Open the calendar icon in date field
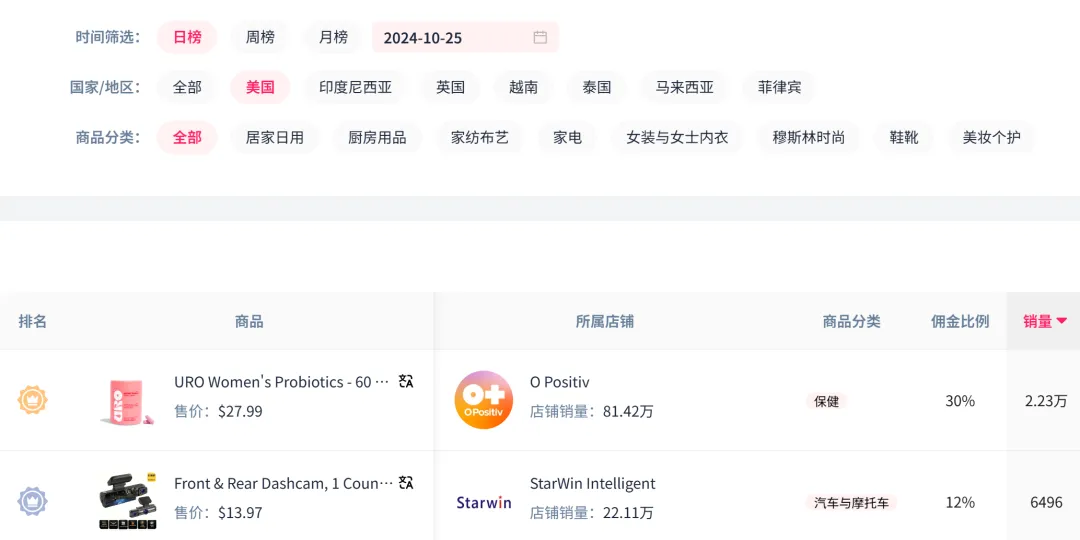The height and width of the screenshot is (540, 1080). coord(540,38)
